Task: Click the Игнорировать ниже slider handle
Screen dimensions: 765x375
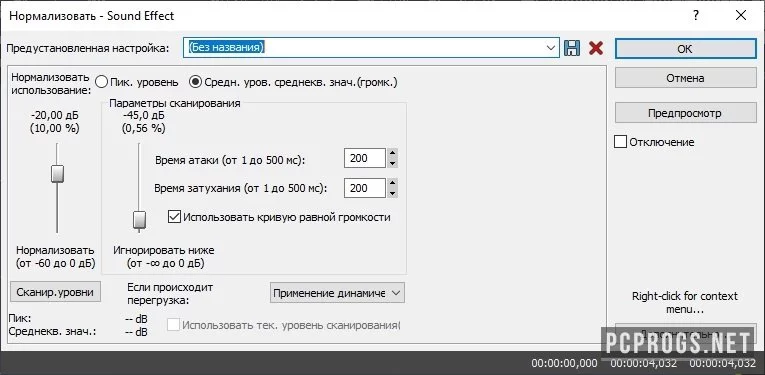Action: (x=140, y=220)
